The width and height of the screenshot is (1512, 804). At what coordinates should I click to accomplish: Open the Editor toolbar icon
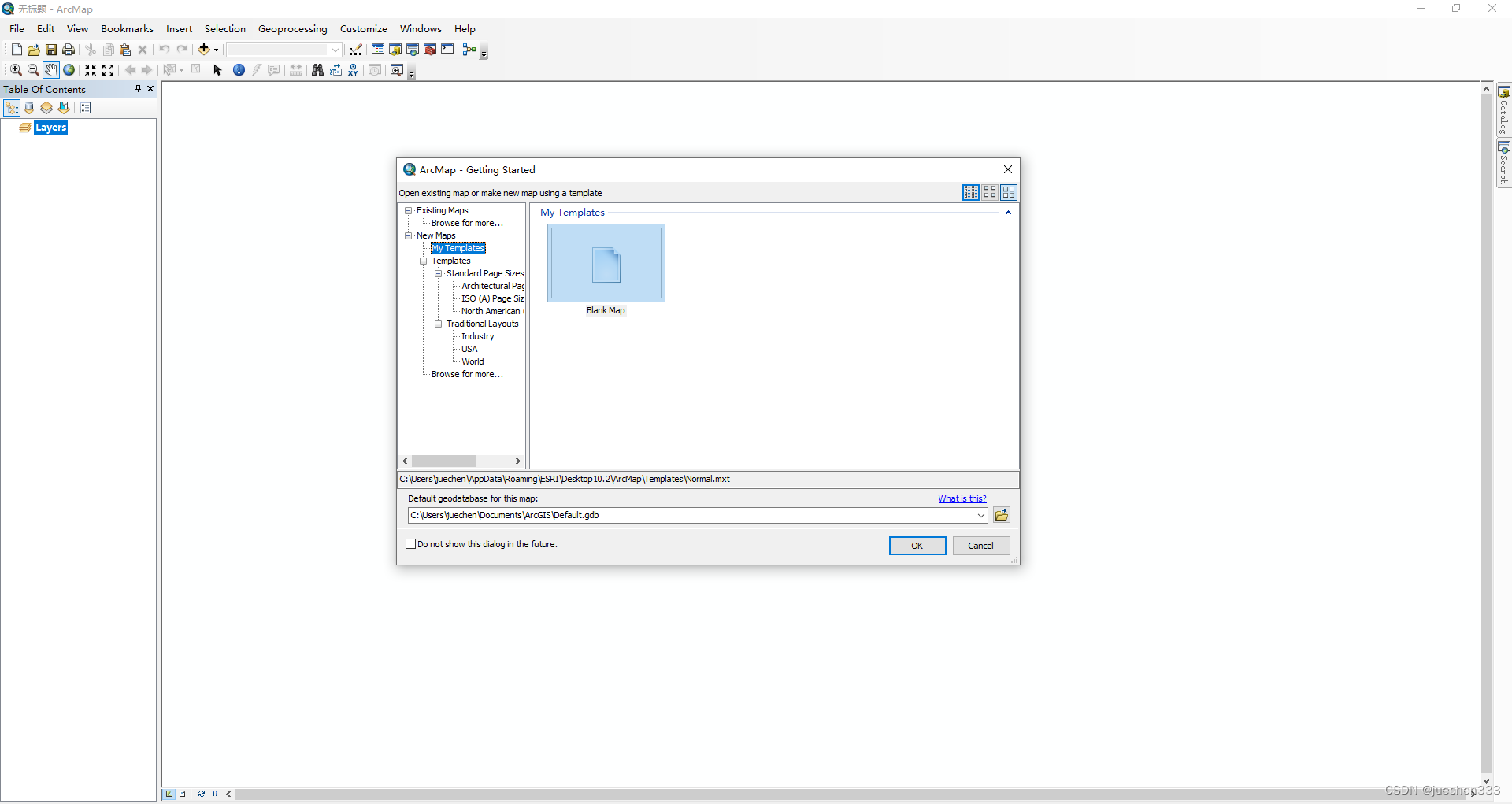click(356, 50)
